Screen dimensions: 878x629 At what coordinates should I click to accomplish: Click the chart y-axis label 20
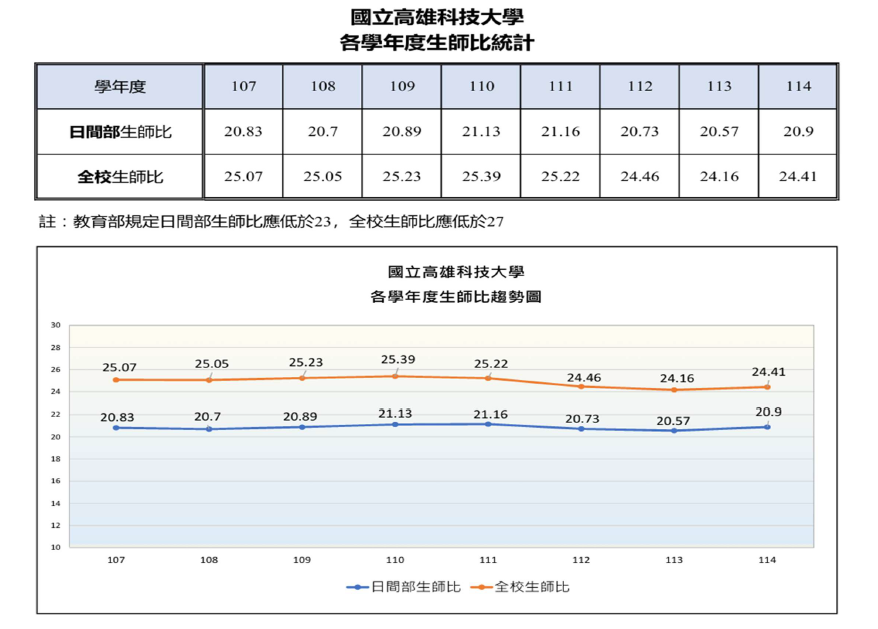(x=55, y=437)
